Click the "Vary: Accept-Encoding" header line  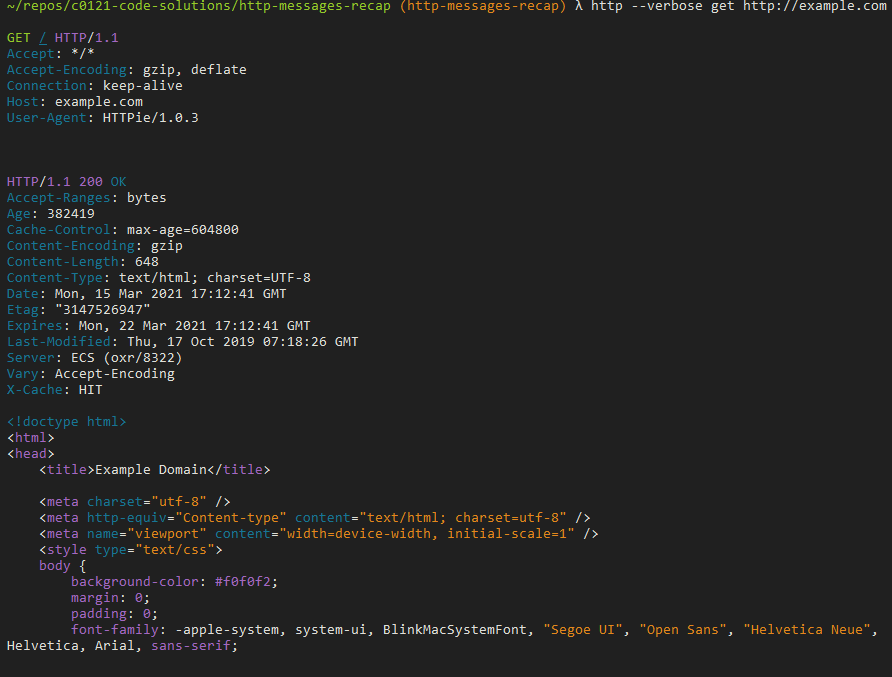[x=90, y=374]
